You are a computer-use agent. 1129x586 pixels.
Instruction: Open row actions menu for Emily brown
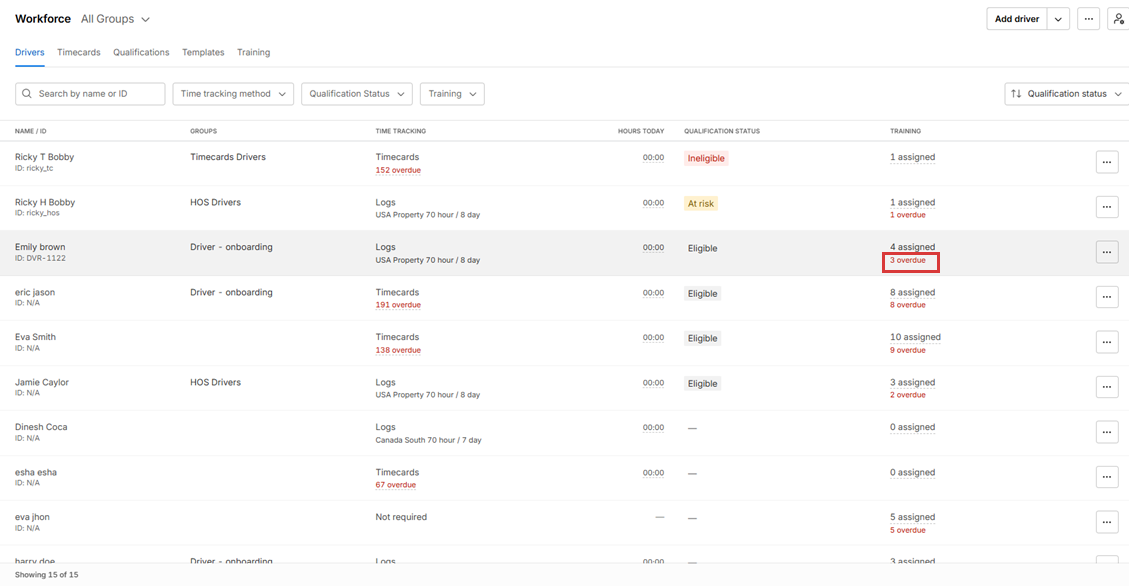pos(1106,252)
